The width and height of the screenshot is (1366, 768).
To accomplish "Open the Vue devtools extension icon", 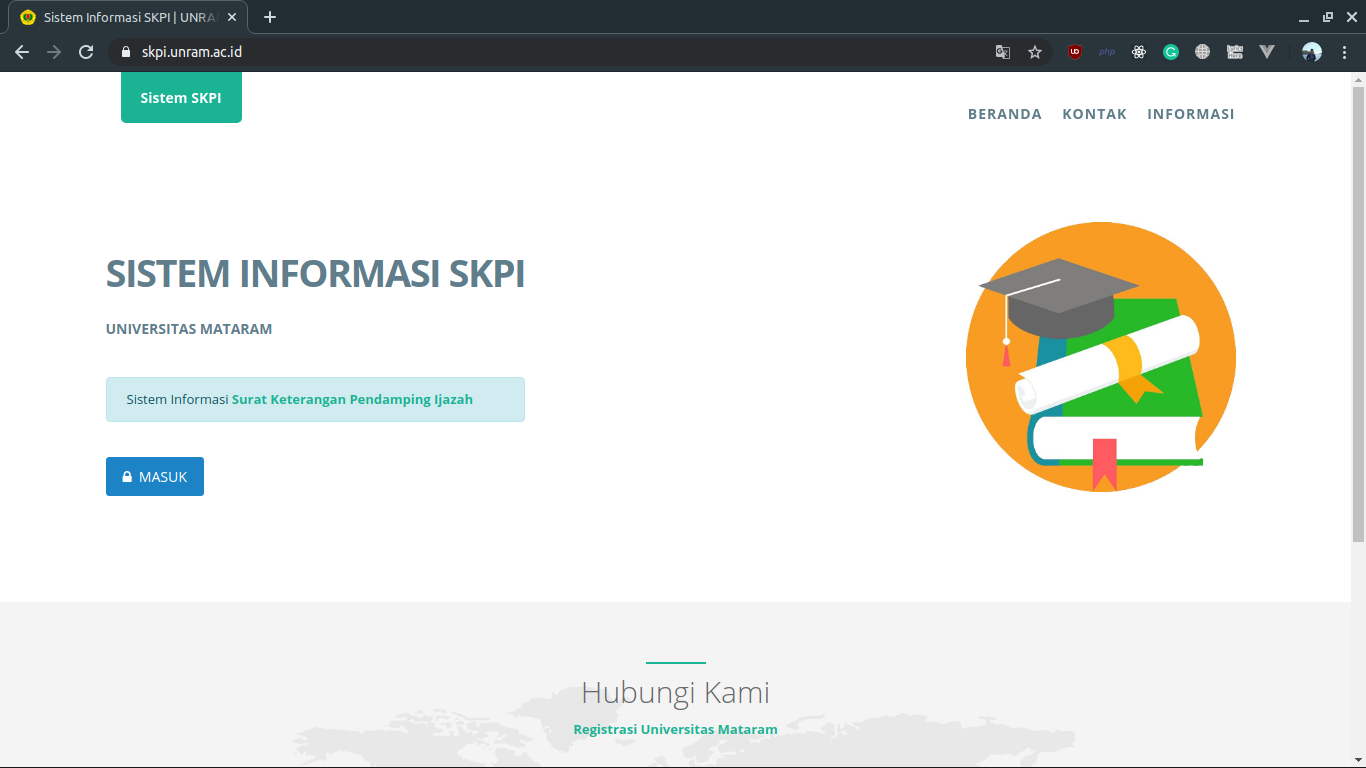I will click(1267, 52).
